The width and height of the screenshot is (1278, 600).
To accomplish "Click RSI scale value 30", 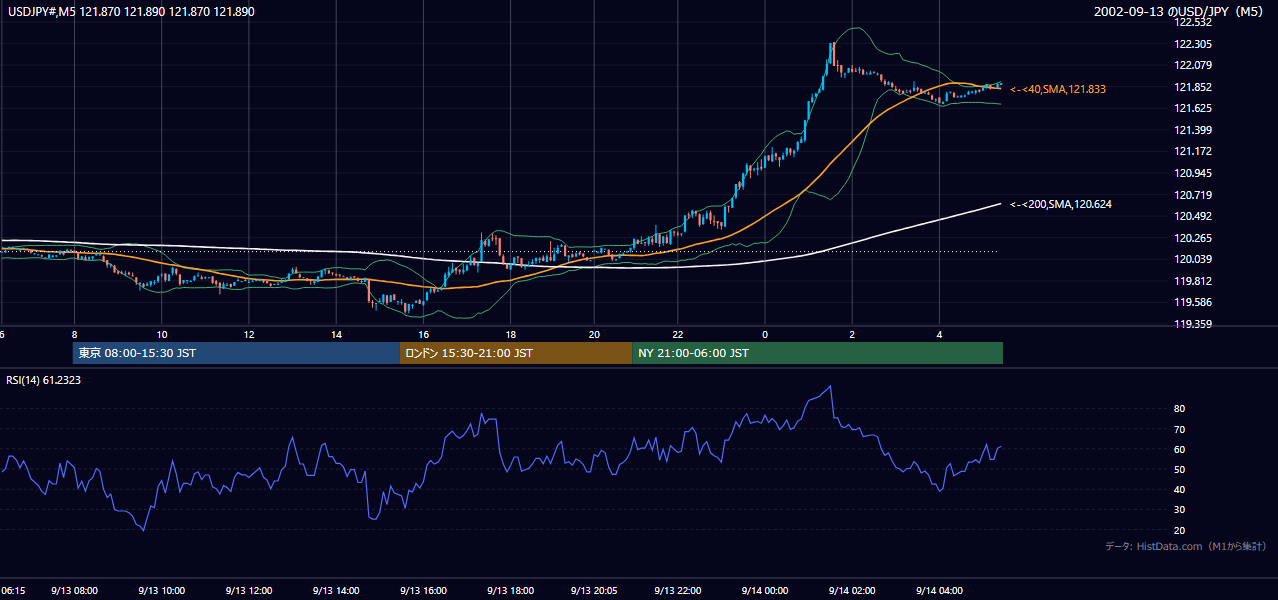I will (x=1180, y=510).
